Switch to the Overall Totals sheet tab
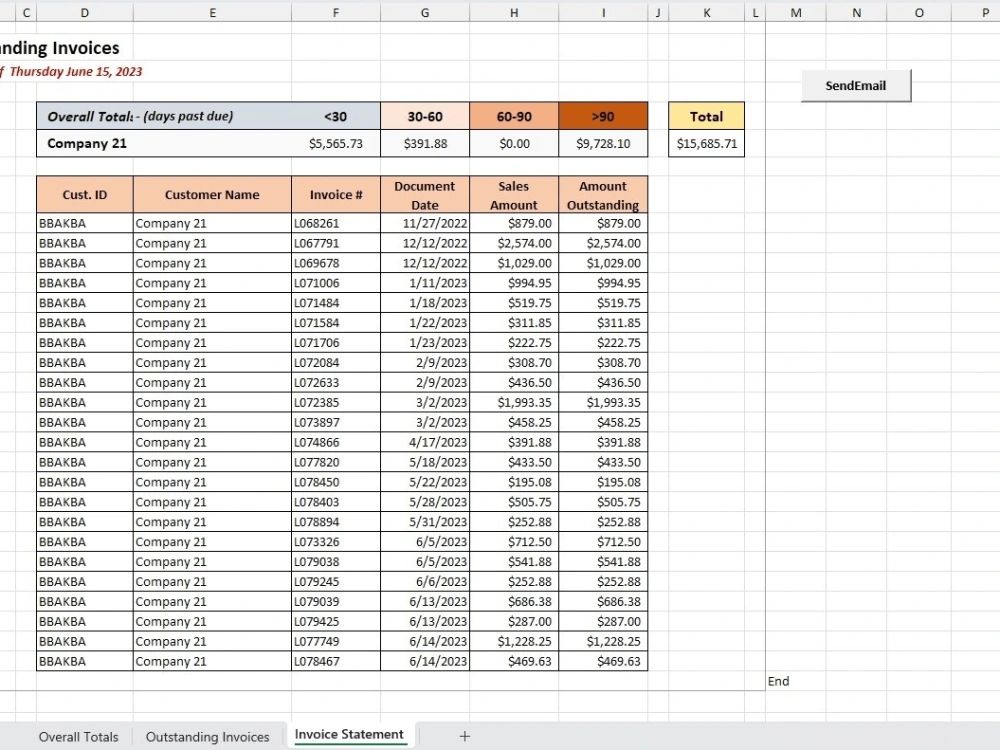 78,737
